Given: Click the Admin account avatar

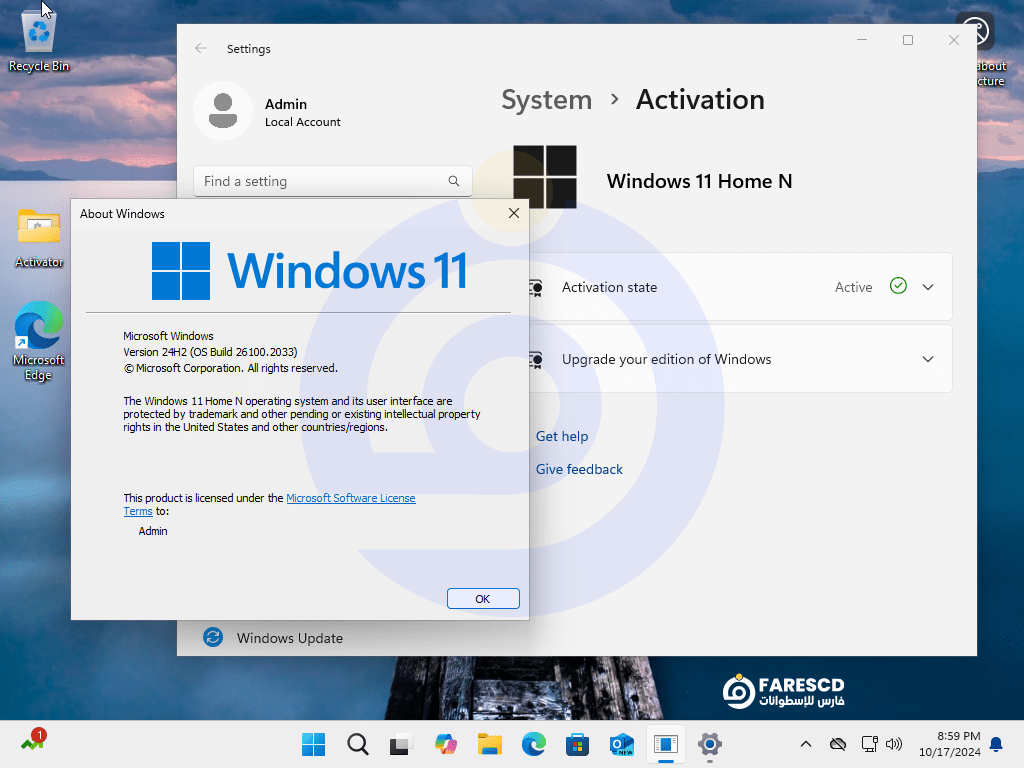Looking at the screenshot, I should [223, 111].
